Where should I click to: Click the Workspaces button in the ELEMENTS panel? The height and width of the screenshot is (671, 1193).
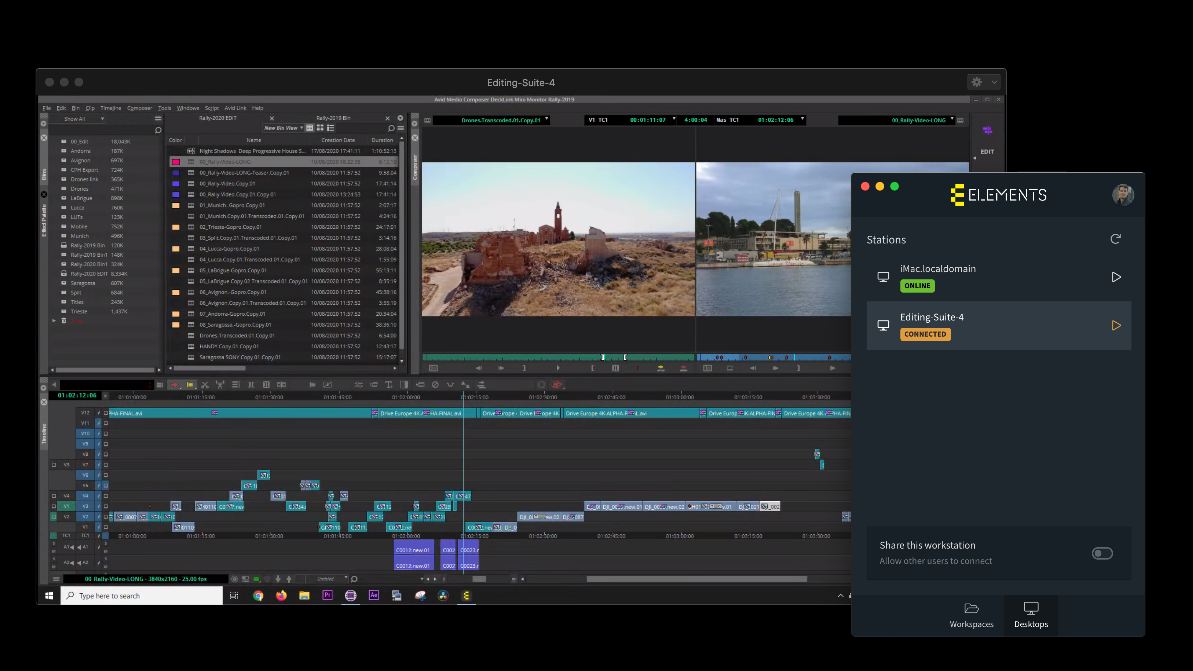click(971, 616)
